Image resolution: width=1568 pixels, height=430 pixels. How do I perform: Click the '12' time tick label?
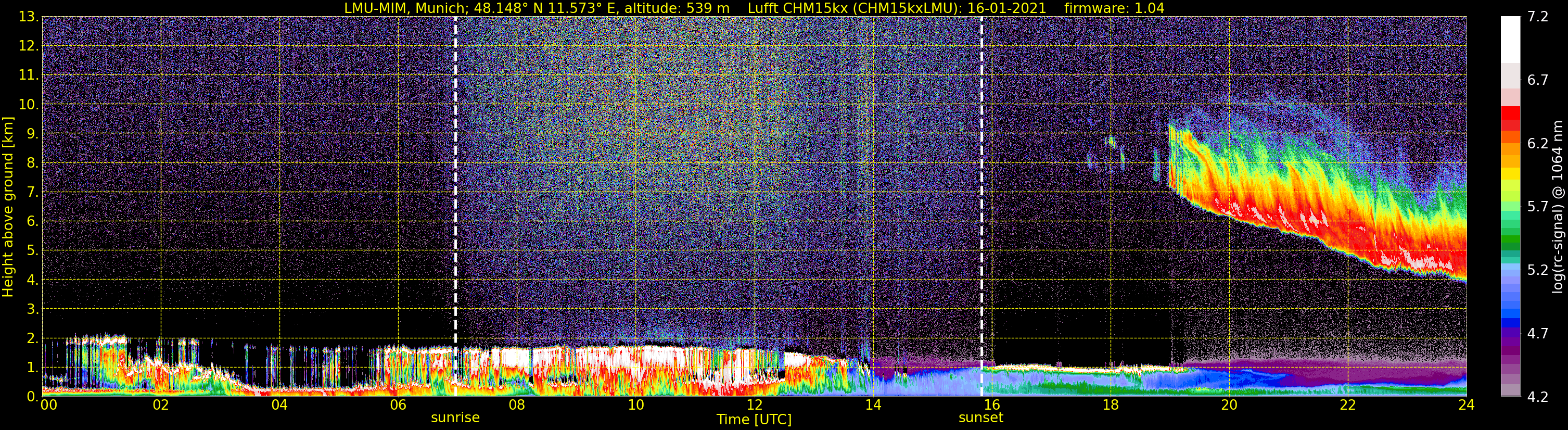[x=754, y=405]
